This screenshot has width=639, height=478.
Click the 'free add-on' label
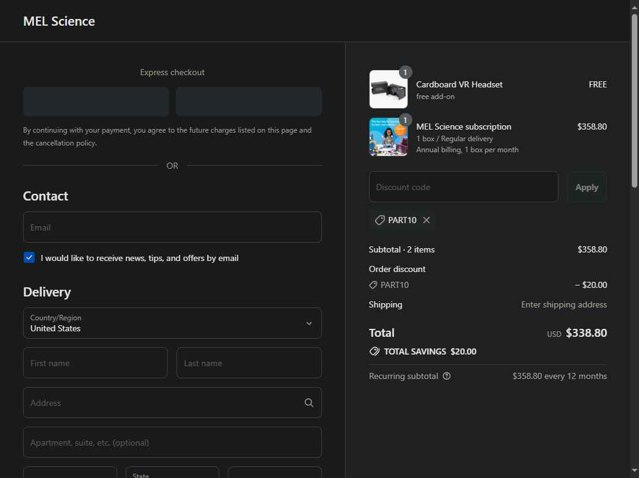tap(435, 97)
